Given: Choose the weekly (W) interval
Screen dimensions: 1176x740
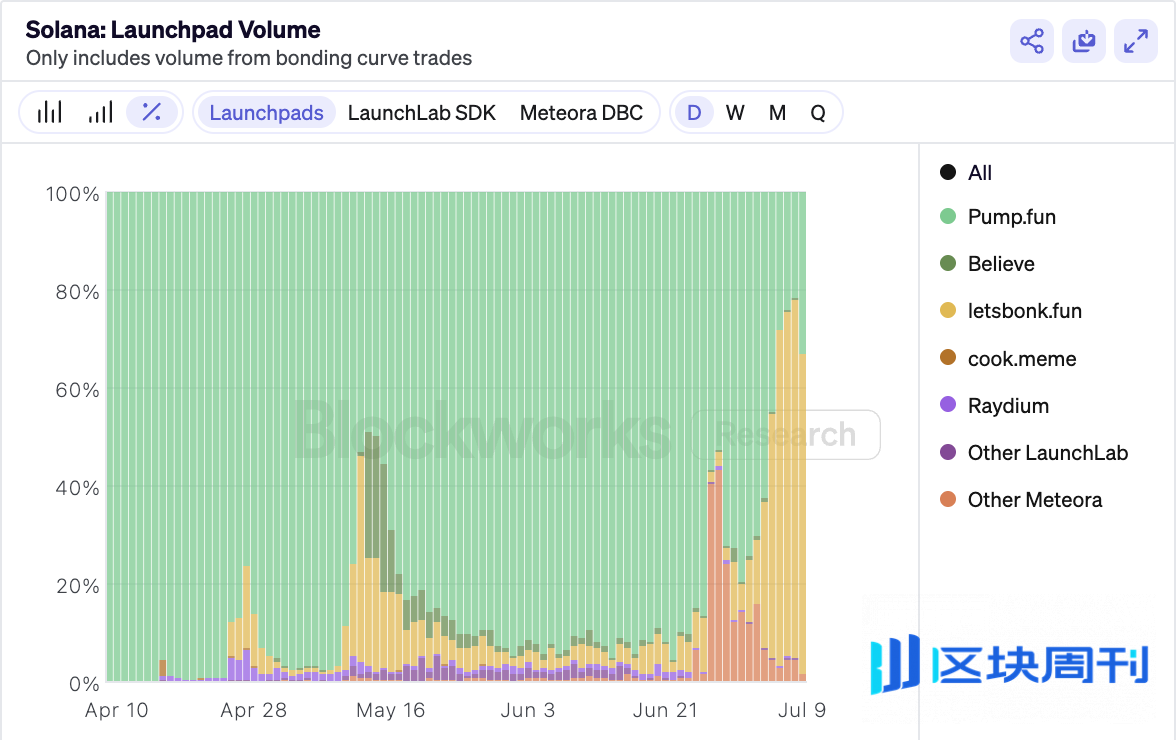Looking at the screenshot, I should [x=735, y=112].
